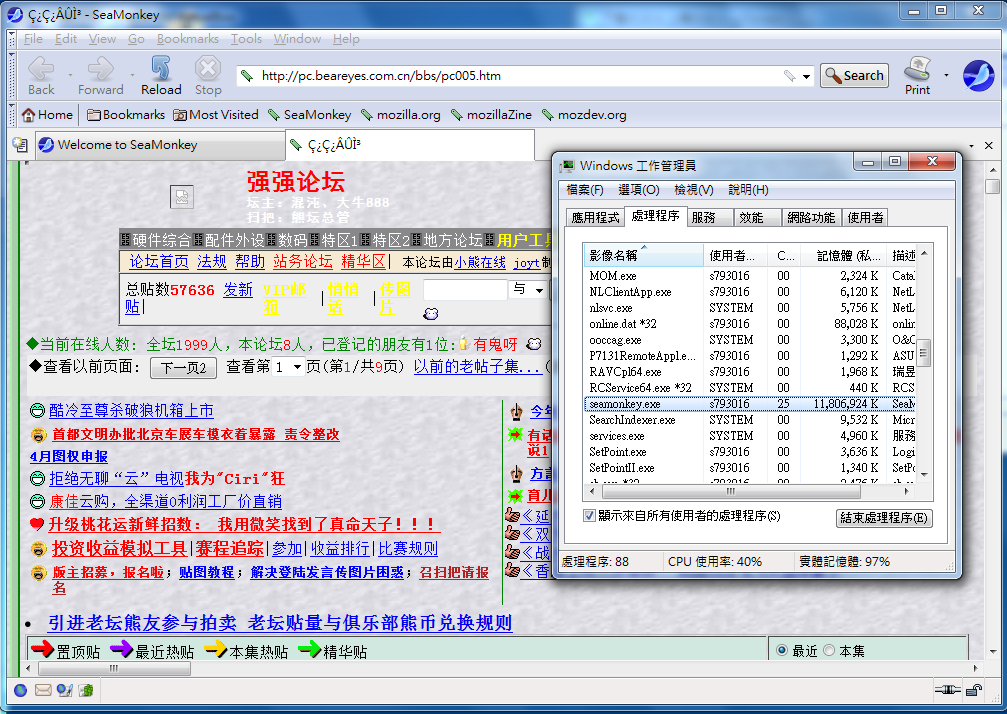Open the 论坛首页 link

[159, 262]
